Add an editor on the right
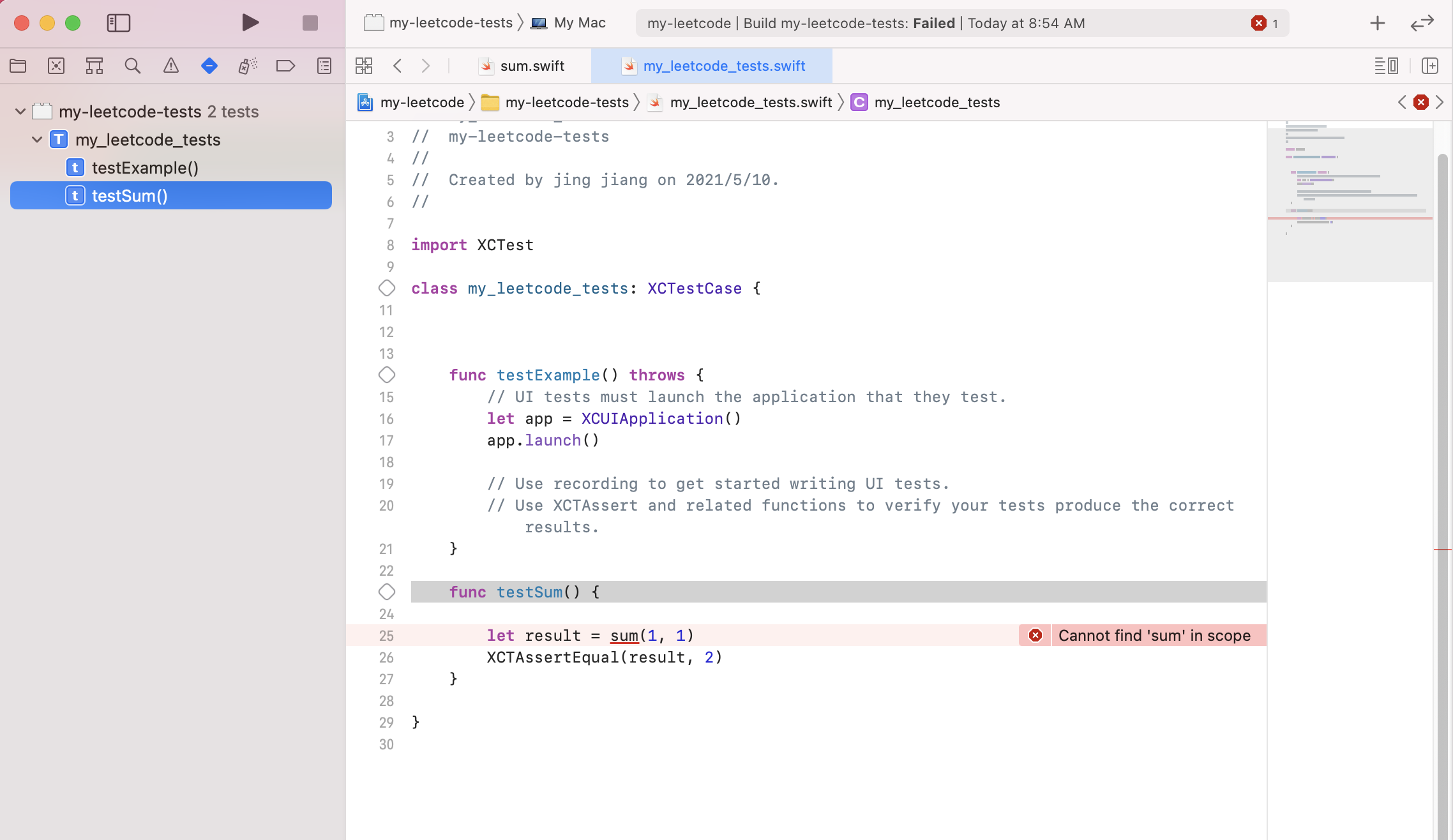Screen dimensions: 1453x840 tap(1430, 66)
